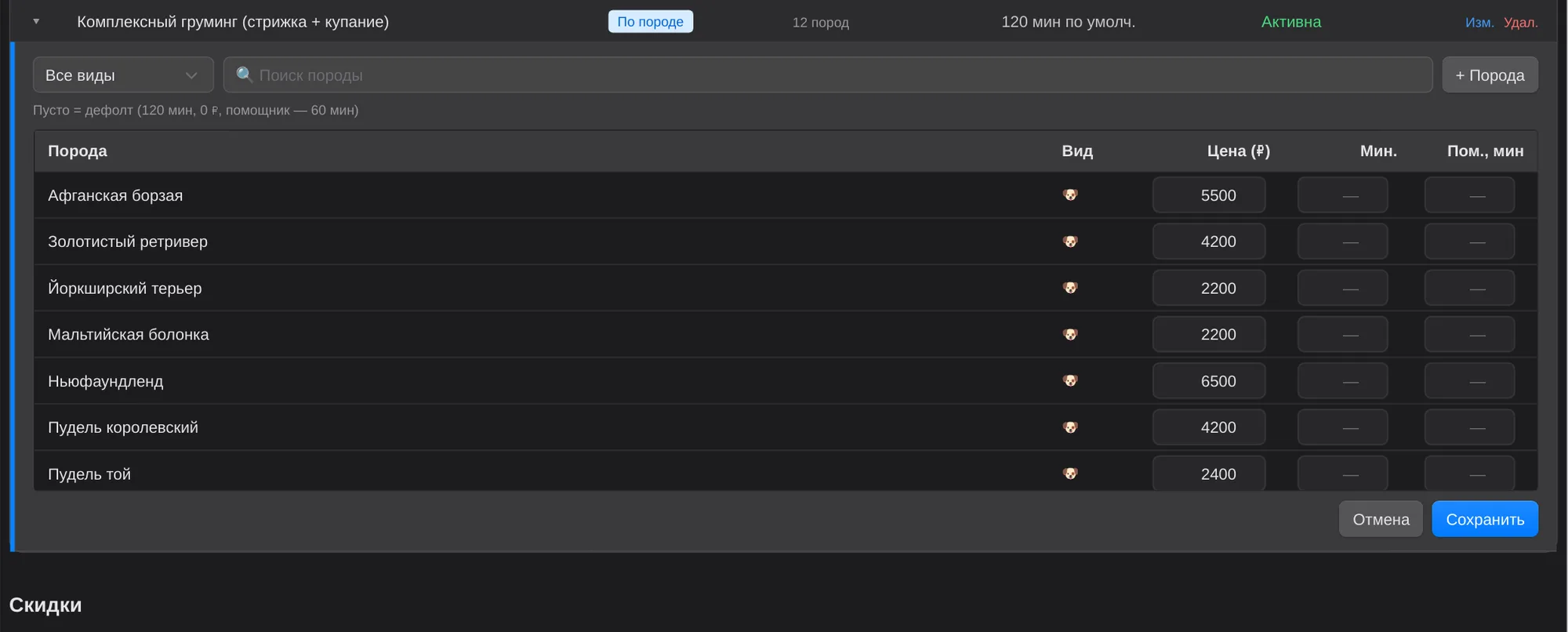
Task: Edit price field for Ньюфаундленд
Action: (1209, 381)
